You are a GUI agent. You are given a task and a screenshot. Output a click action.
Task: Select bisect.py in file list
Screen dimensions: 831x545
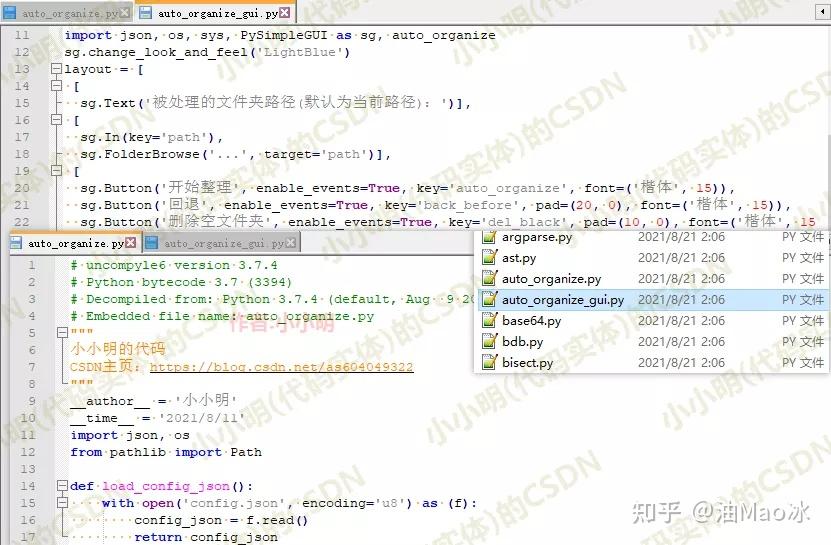point(651,363)
